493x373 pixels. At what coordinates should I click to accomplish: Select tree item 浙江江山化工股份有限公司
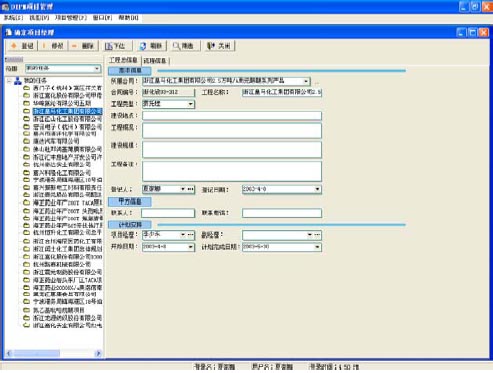(67, 119)
